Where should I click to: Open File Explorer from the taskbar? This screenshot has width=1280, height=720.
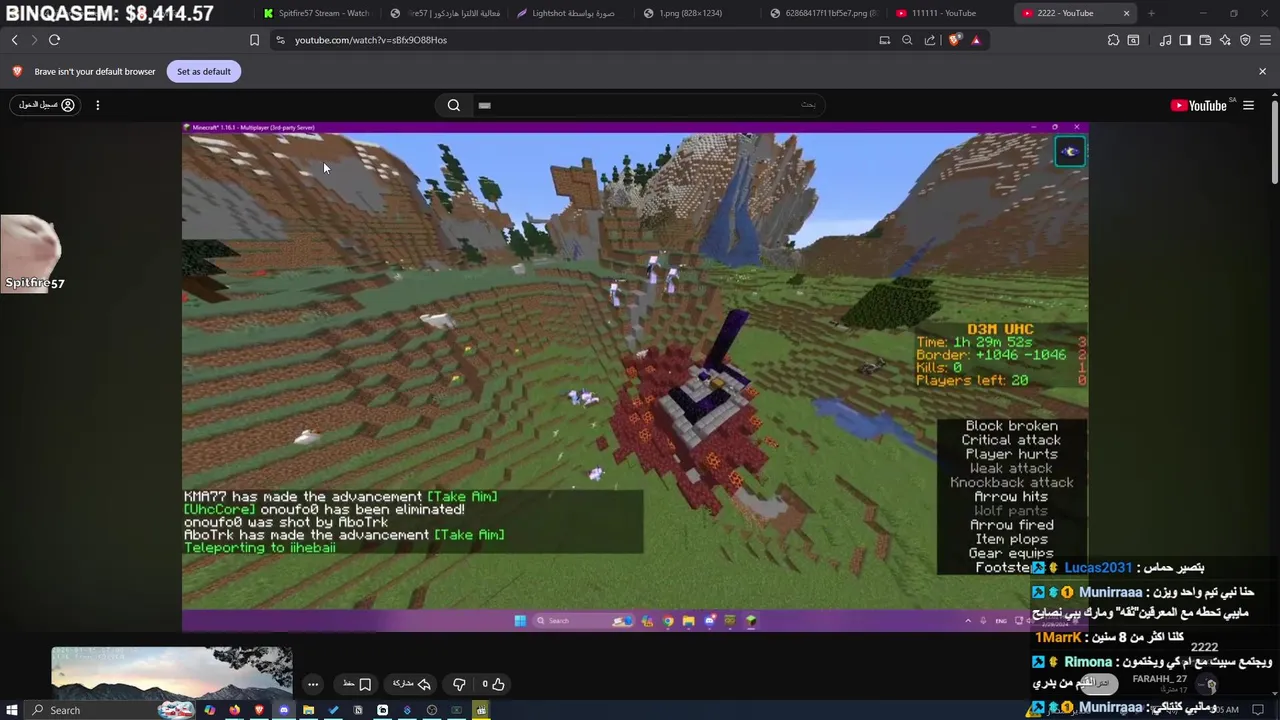click(308, 710)
